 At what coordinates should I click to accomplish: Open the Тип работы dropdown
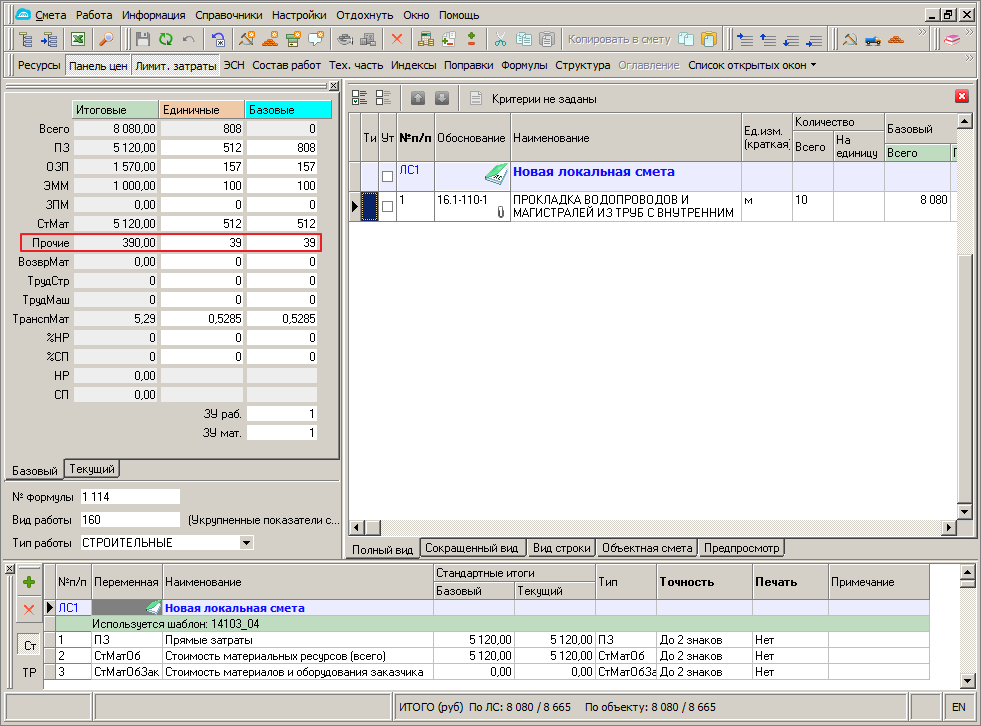[x=247, y=543]
